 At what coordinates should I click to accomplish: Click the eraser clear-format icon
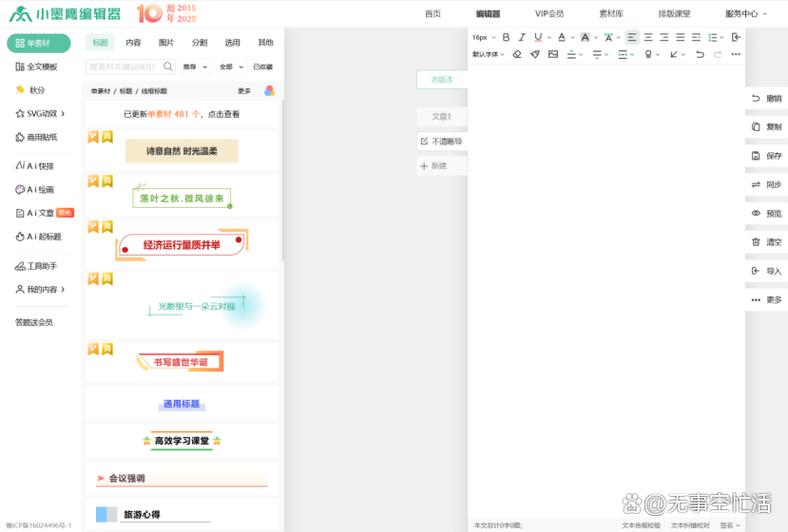[517, 54]
